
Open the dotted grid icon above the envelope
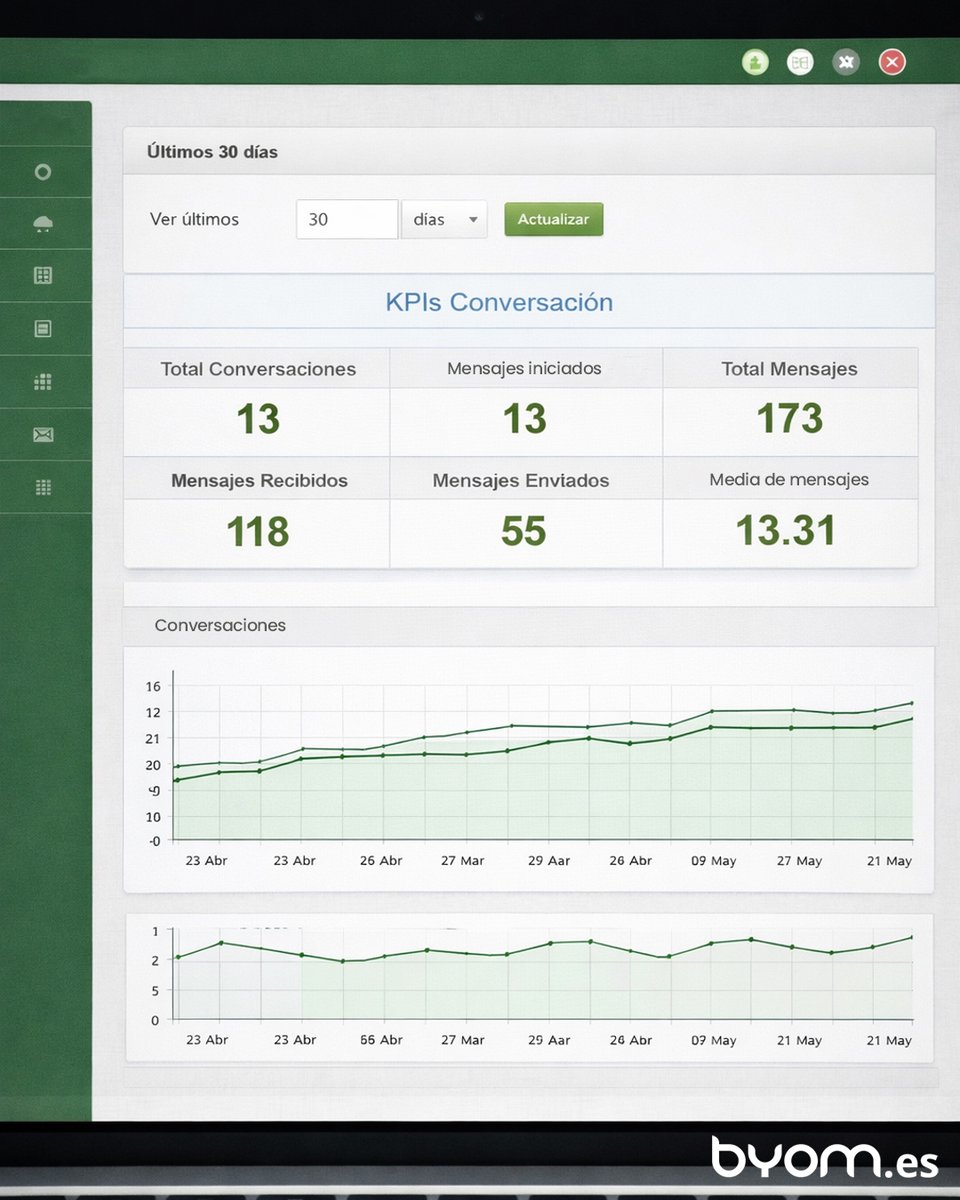(x=43, y=381)
